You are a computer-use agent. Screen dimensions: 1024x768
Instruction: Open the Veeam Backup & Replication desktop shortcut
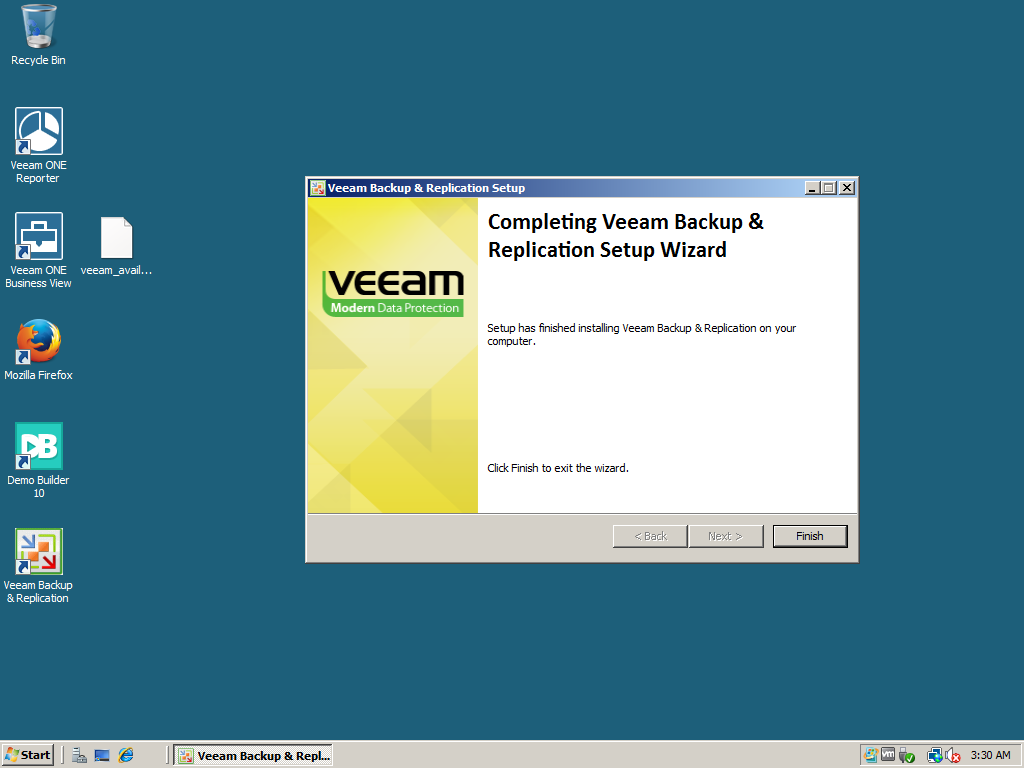pos(38,552)
